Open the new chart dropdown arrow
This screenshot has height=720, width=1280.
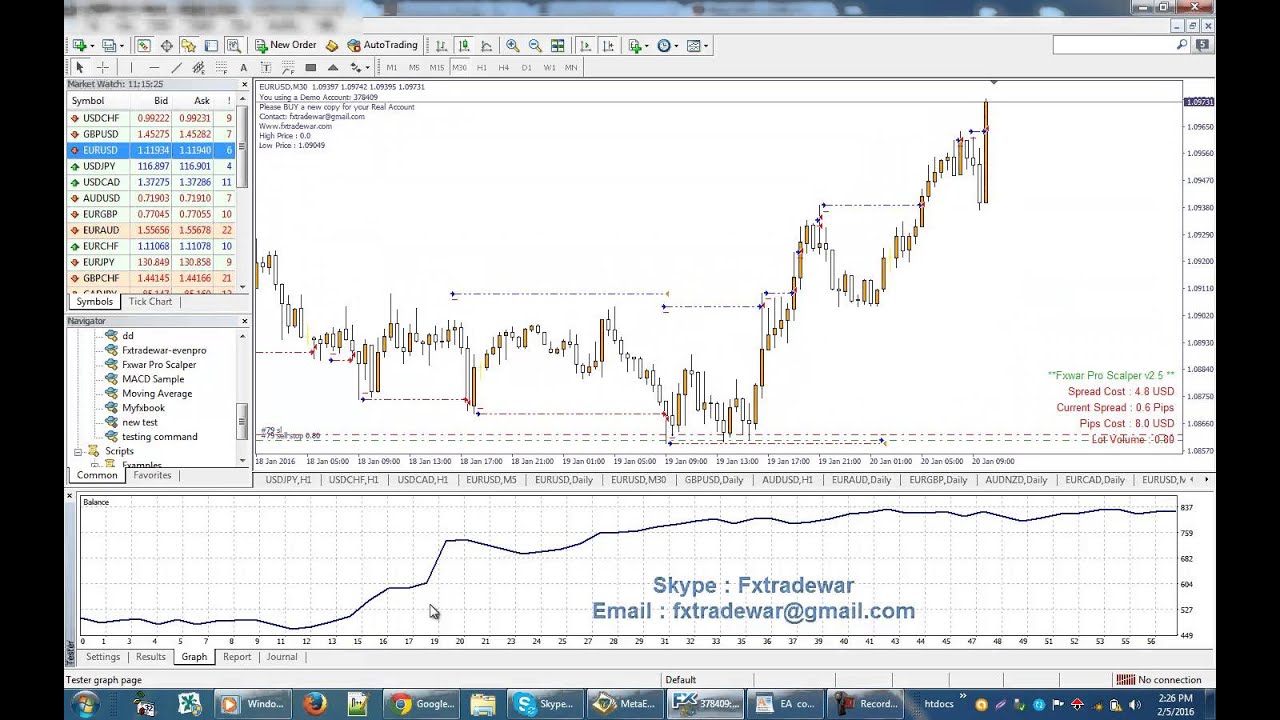(92, 45)
